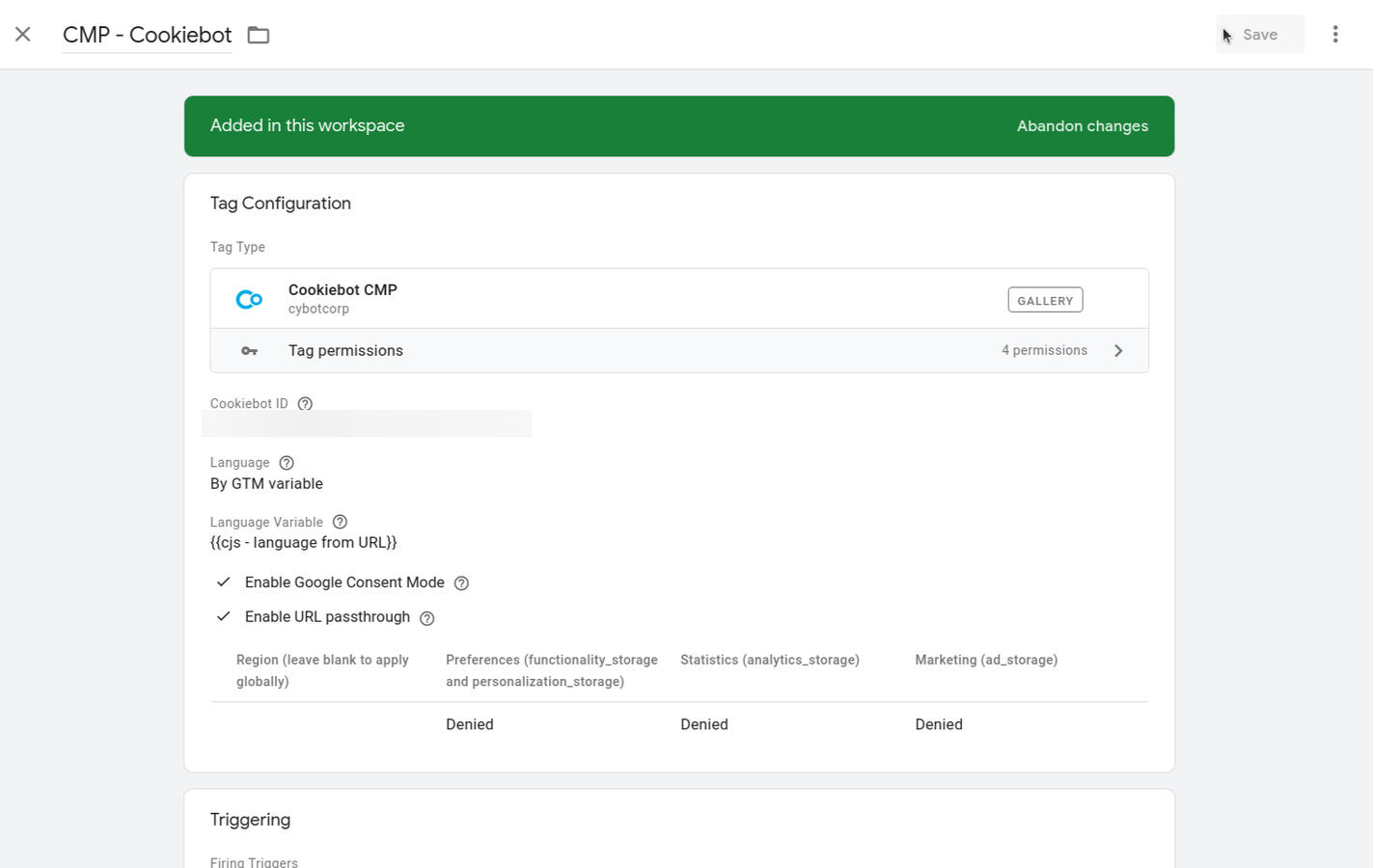
Task: Click the GALLERY badge
Action: [1045, 300]
